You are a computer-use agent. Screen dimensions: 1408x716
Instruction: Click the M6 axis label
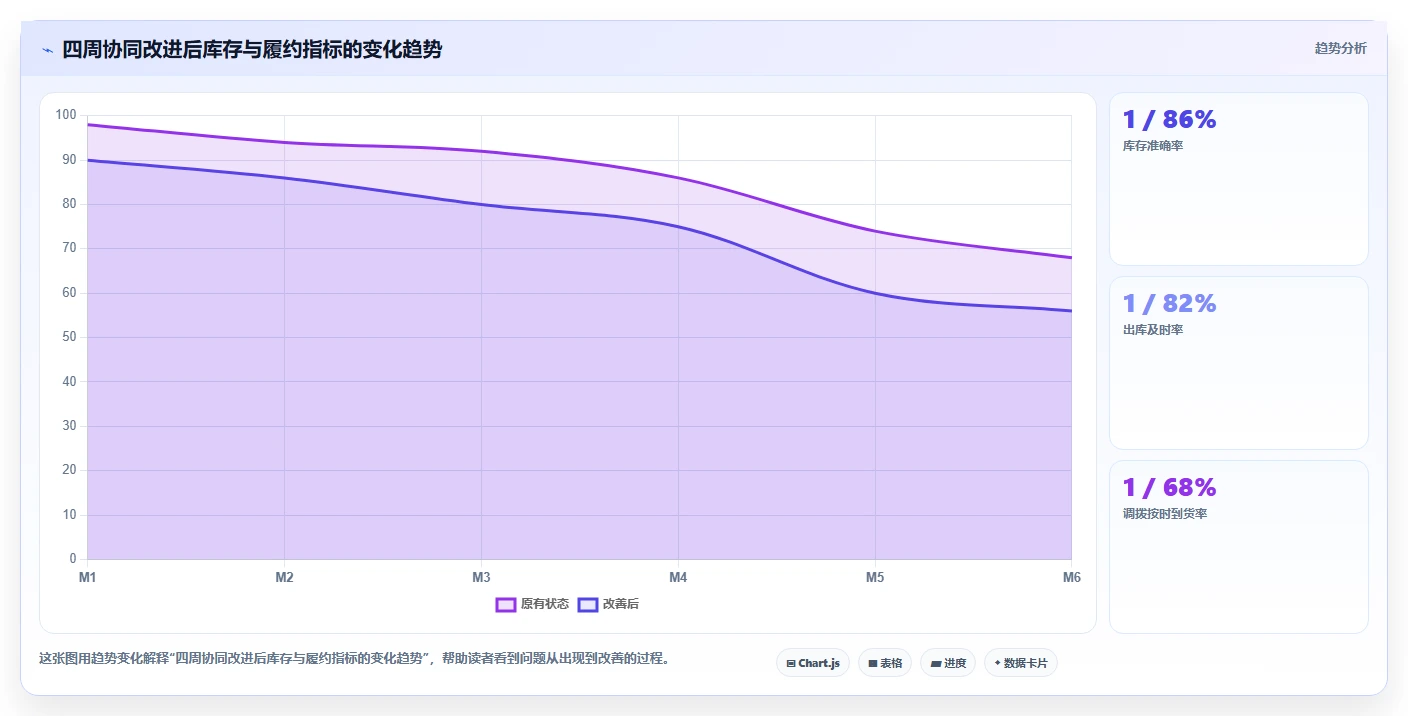[1071, 577]
